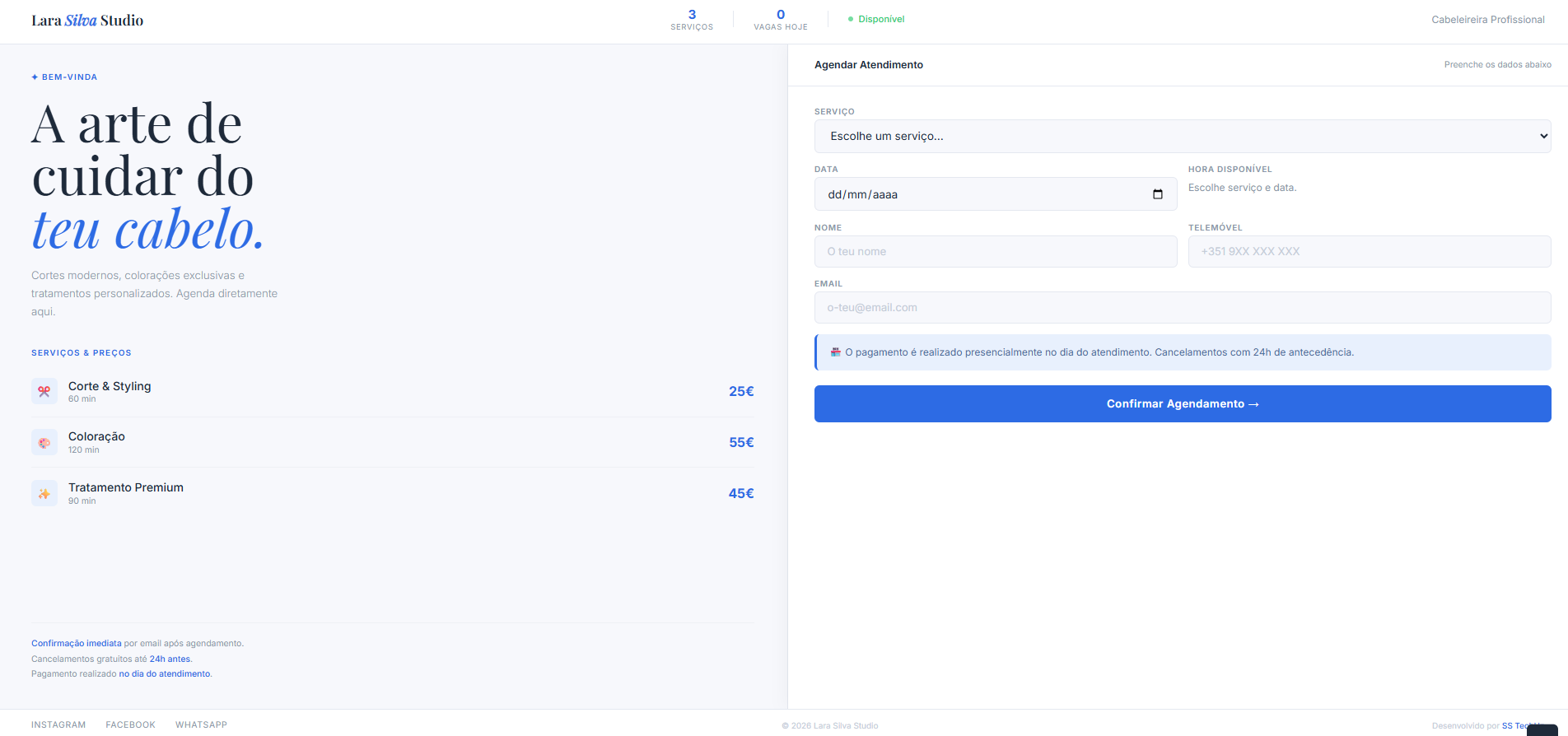The image size is (1568, 736).
Task: Open the Escolhe um serviço dropdown
Action: [1183, 136]
